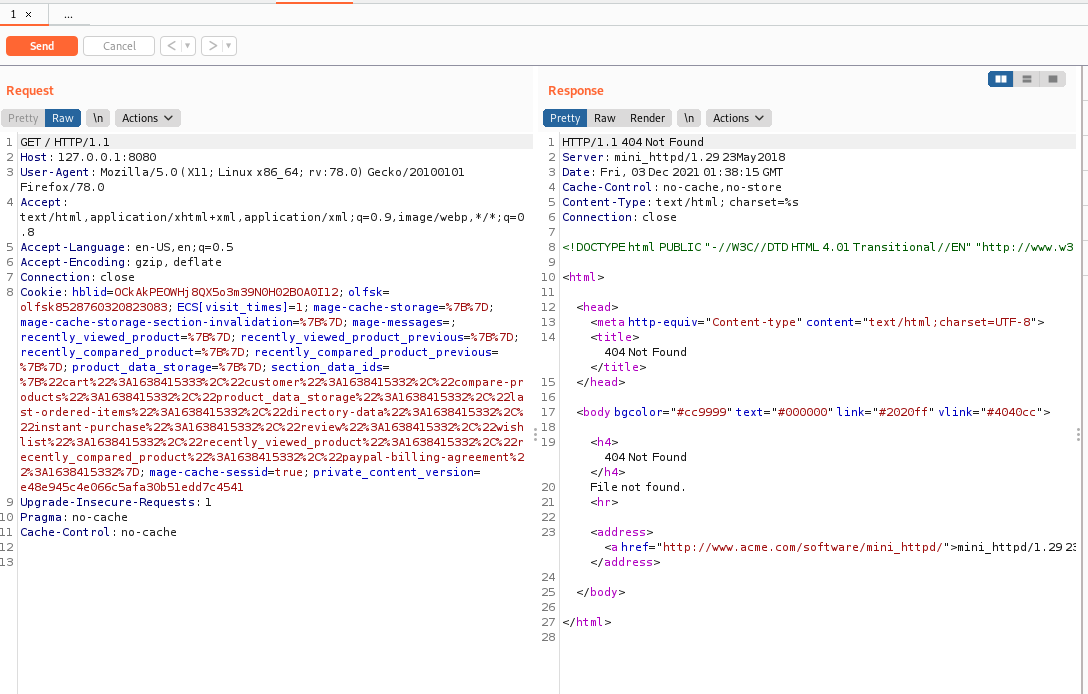Screen dimensions: 1088x694
Task: Click the request 'Cache-Control: no-cache' line
Action: (98, 532)
